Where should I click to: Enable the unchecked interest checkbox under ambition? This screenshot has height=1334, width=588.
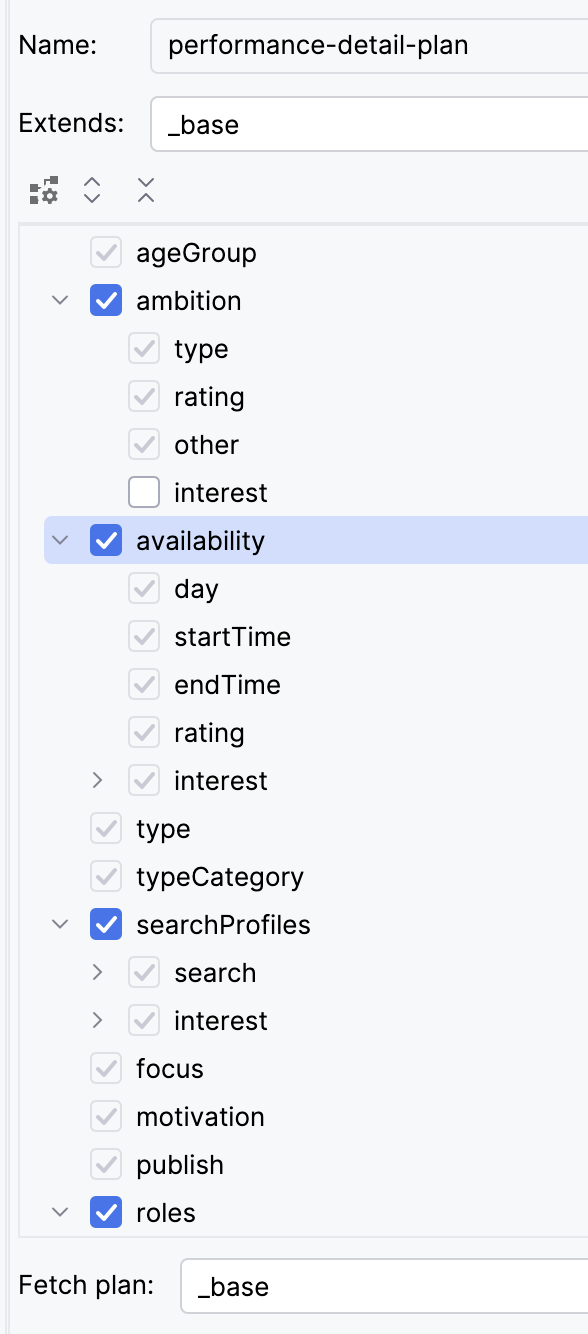(144, 493)
